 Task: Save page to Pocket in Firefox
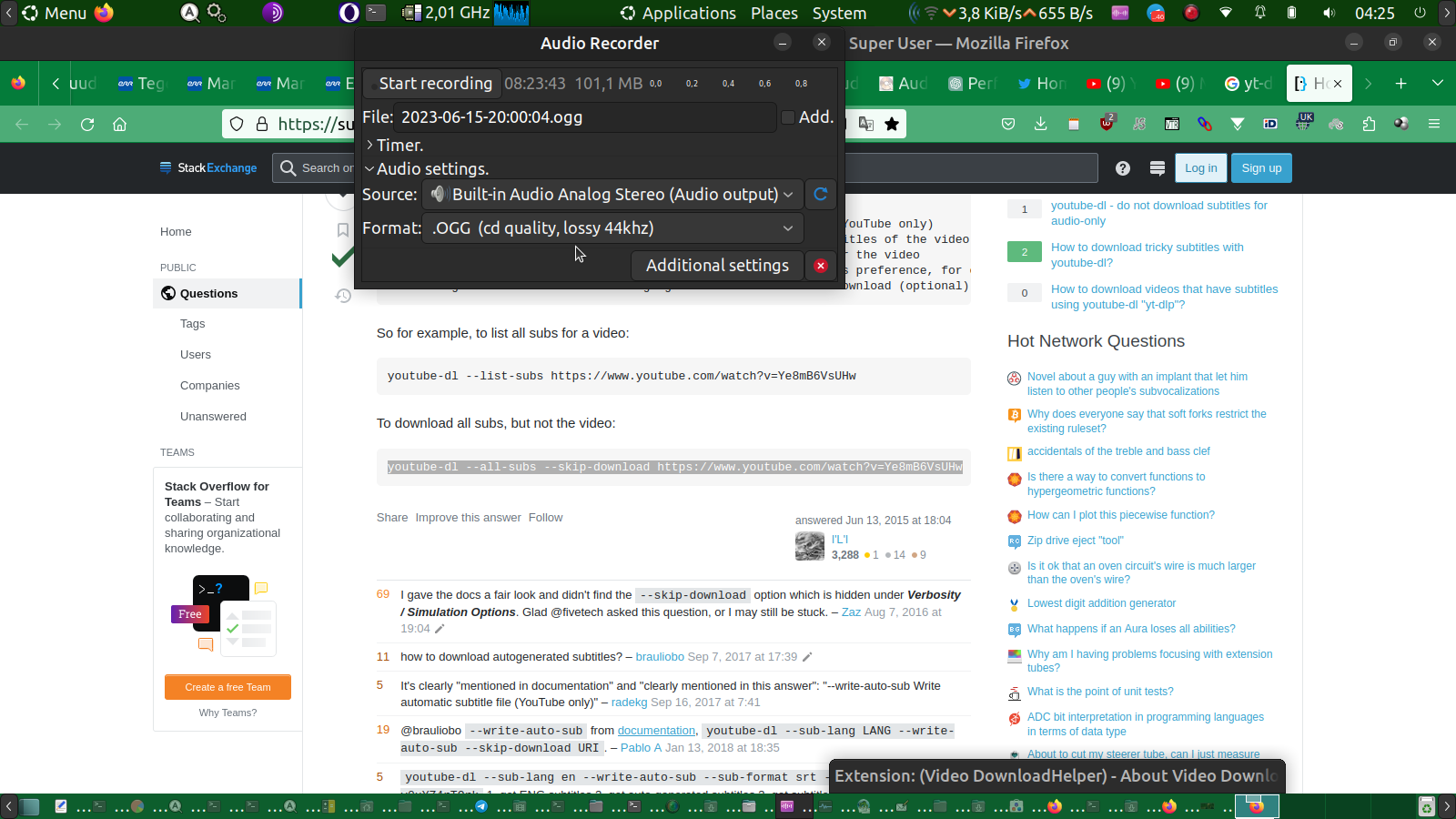(1008, 124)
